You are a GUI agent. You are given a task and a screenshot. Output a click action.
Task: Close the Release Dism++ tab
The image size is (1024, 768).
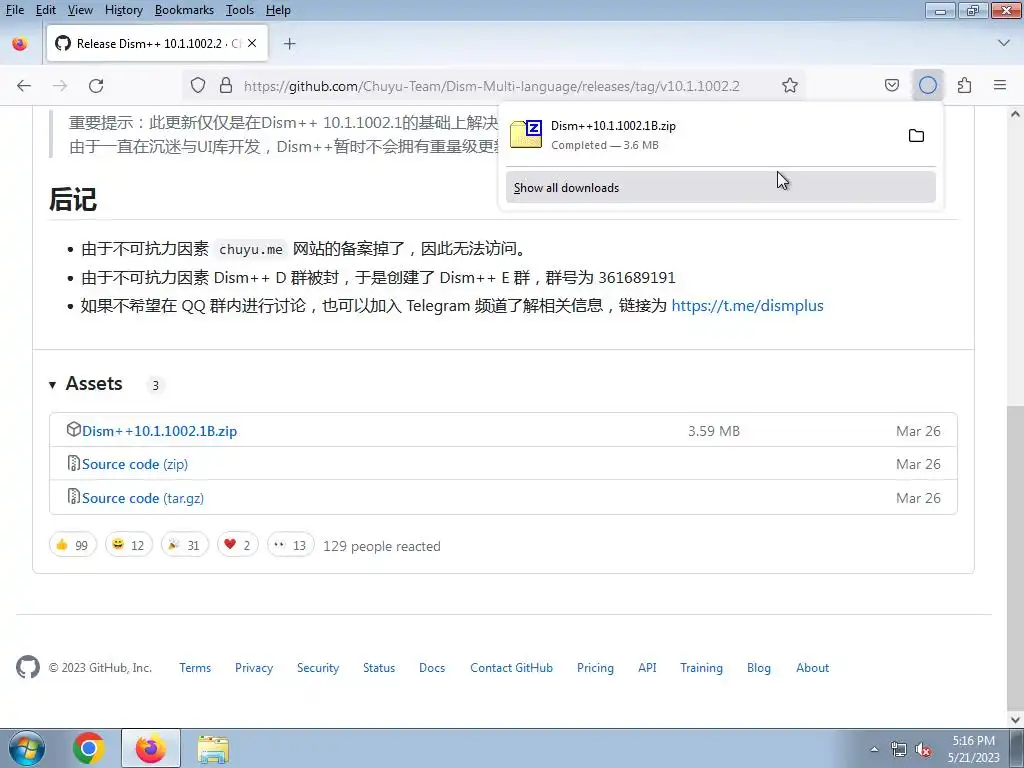click(252, 43)
